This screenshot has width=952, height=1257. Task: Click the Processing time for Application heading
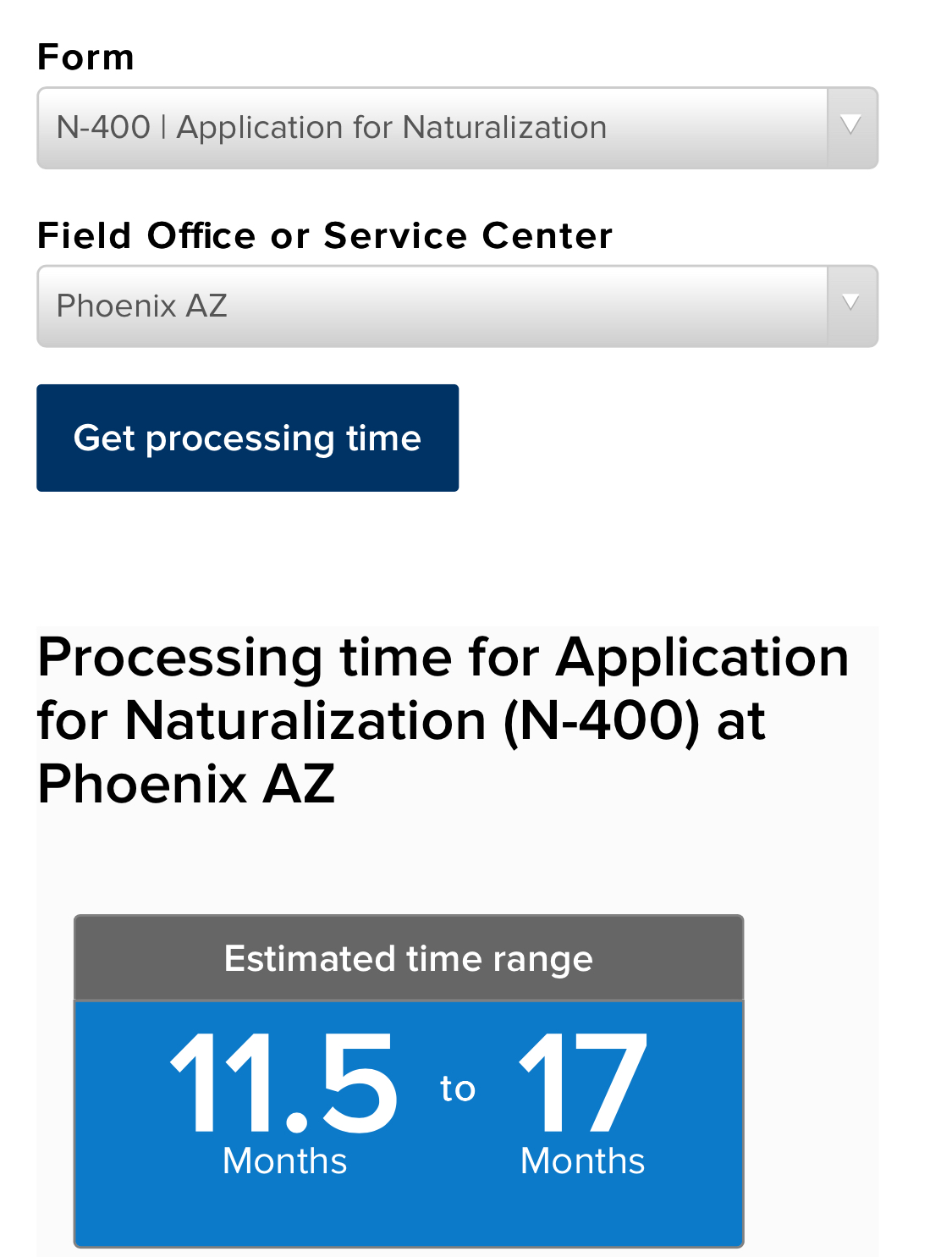pyautogui.click(x=443, y=720)
